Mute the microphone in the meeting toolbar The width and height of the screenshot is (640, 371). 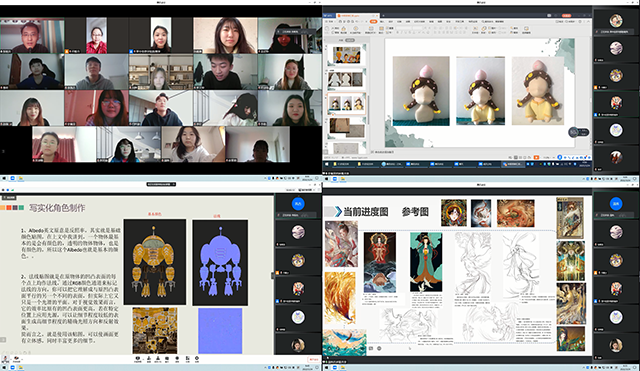[x=5, y=359]
